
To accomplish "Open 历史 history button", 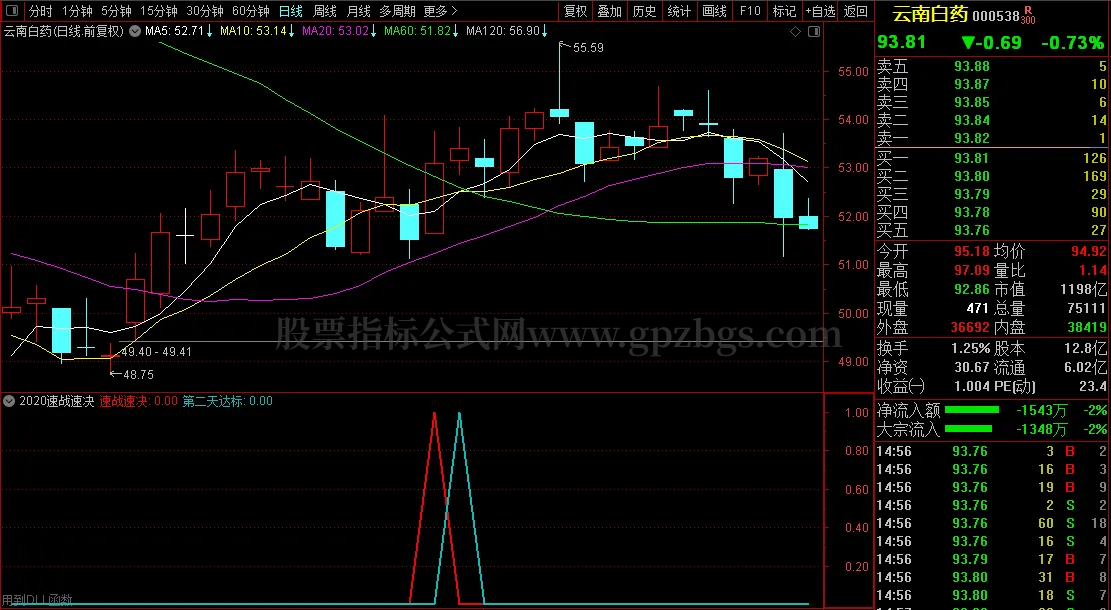I will click(644, 11).
